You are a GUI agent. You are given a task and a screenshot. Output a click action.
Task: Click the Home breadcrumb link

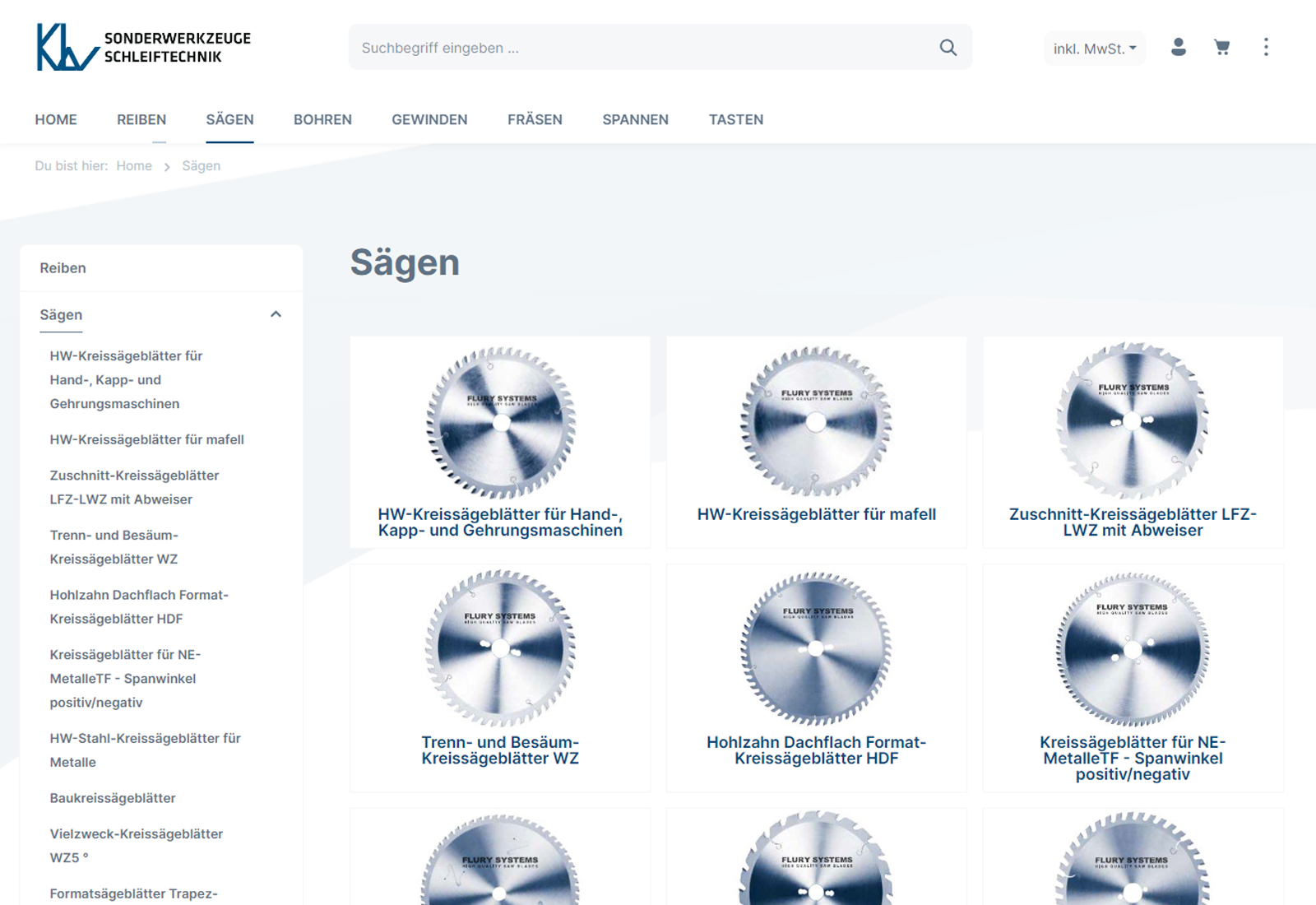[x=134, y=166]
